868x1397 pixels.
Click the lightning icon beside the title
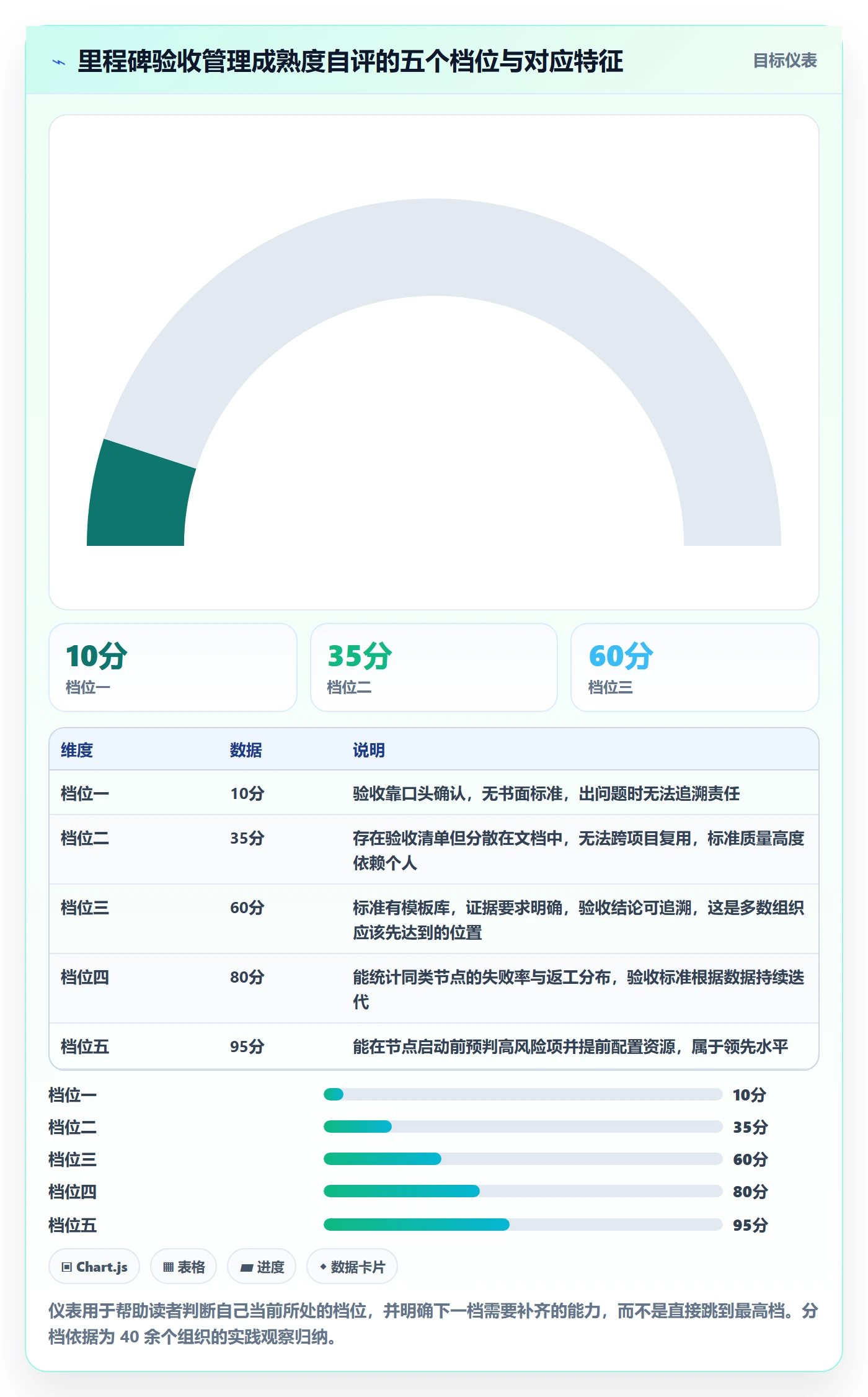pos(59,62)
